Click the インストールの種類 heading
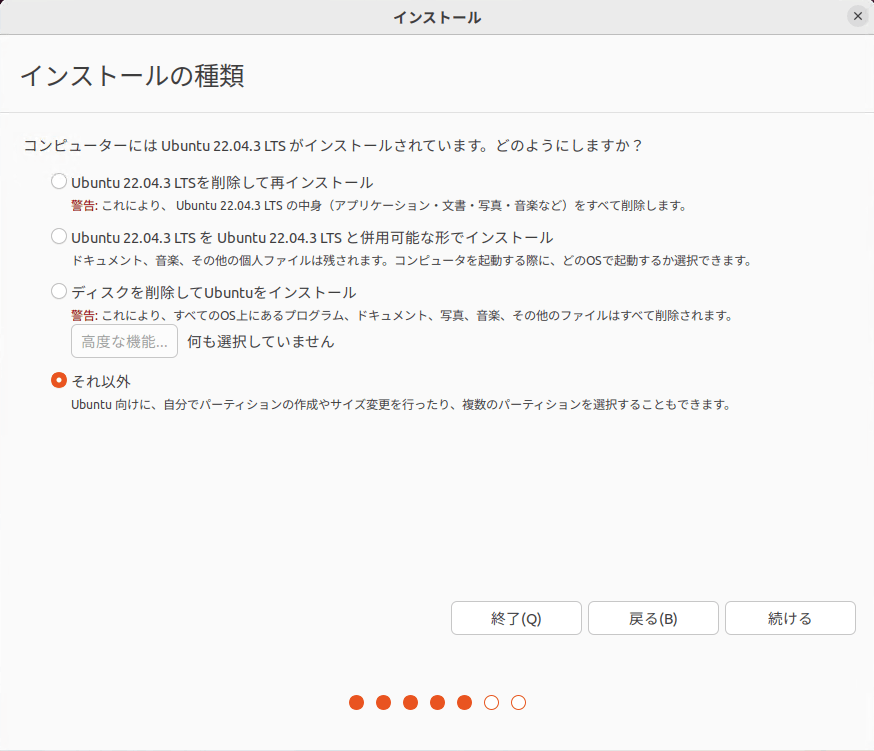This screenshot has height=751, width=874. click(133, 76)
